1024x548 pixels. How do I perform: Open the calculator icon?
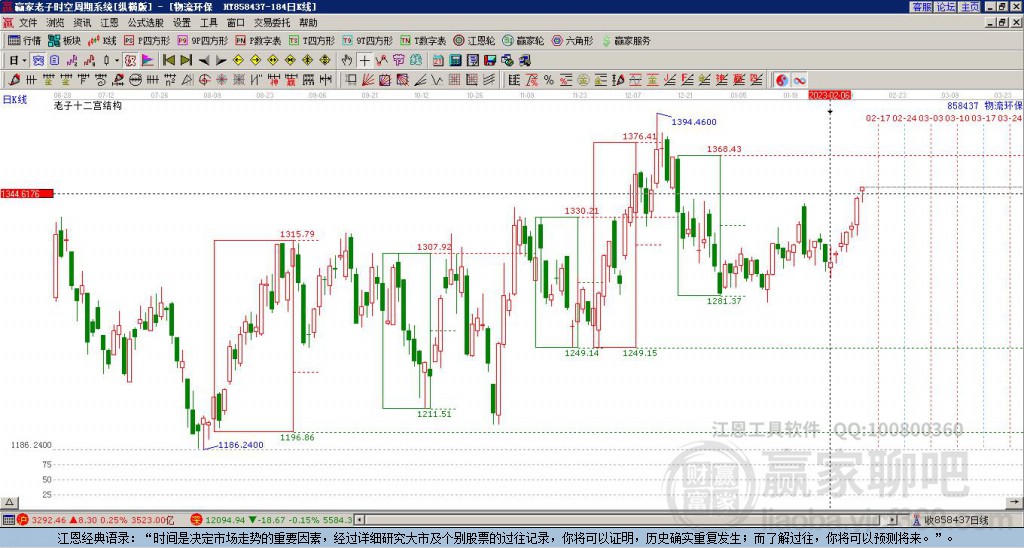pos(455,61)
